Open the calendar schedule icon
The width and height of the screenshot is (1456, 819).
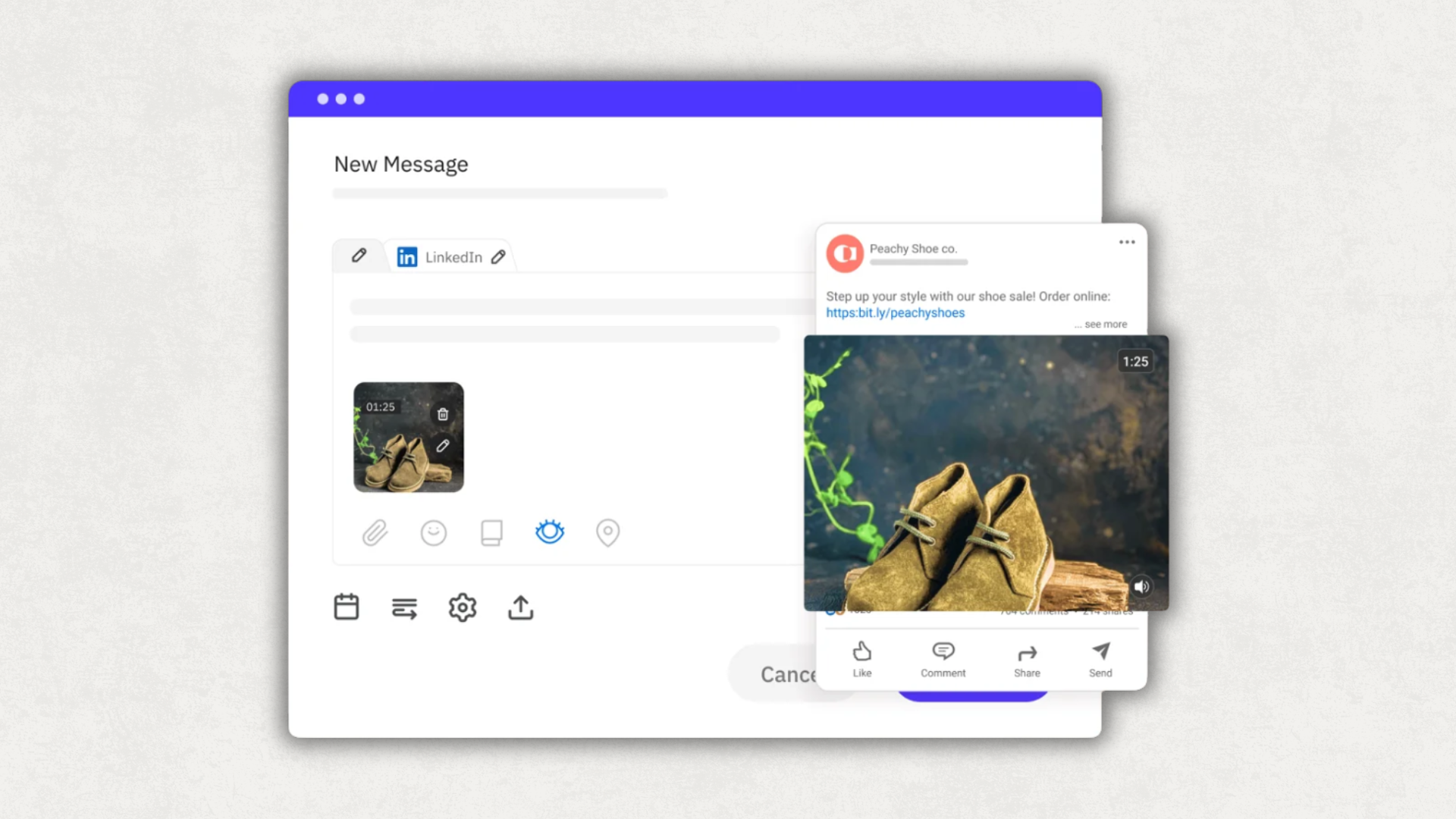coord(347,607)
